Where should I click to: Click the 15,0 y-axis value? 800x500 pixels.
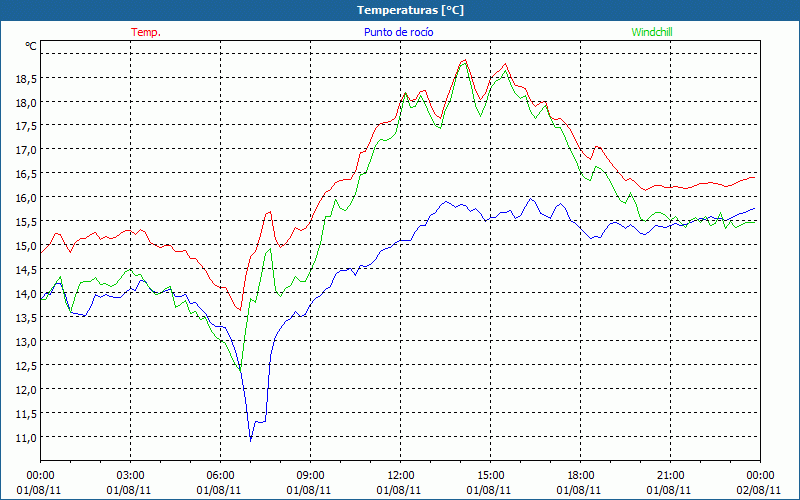tap(26, 246)
